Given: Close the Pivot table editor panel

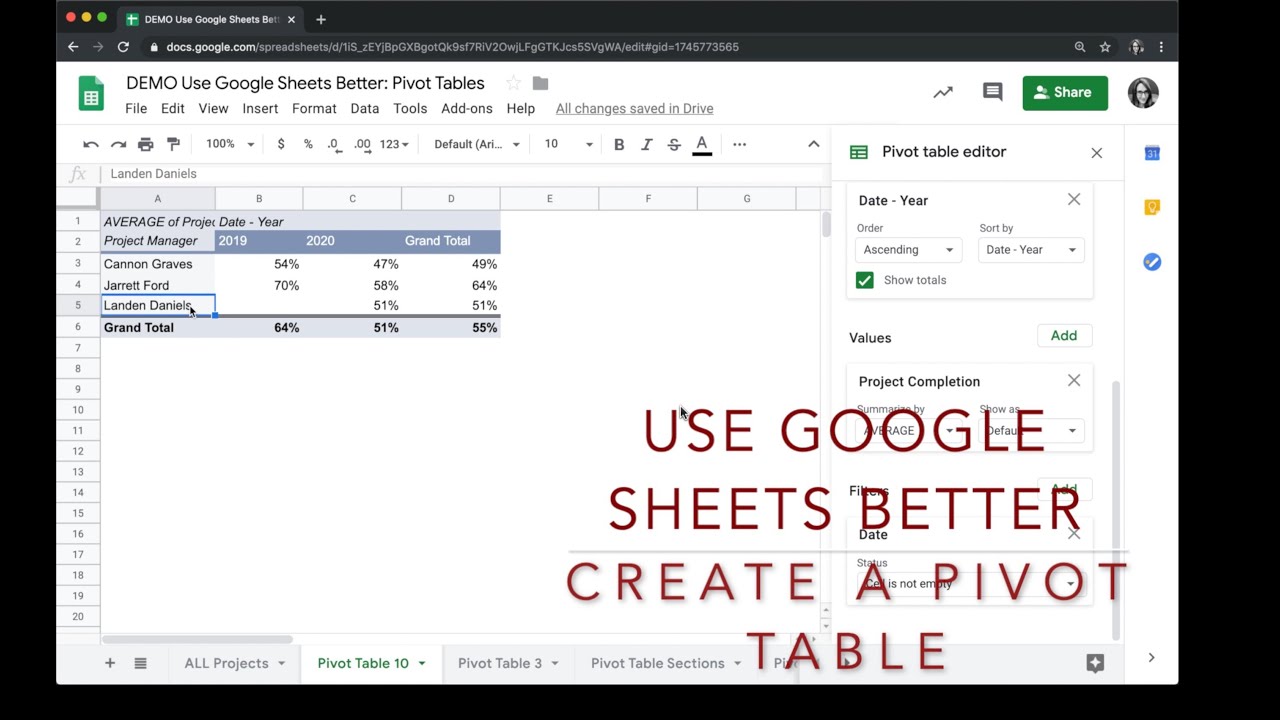Looking at the screenshot, I should pos(1097,153).
